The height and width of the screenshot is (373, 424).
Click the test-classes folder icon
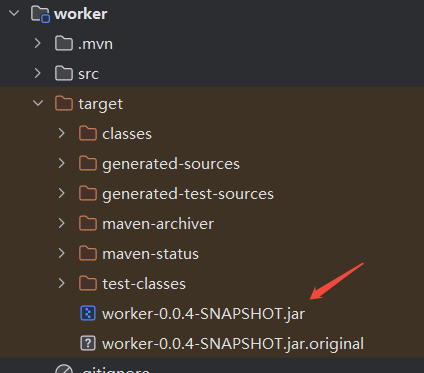(88, 283)
